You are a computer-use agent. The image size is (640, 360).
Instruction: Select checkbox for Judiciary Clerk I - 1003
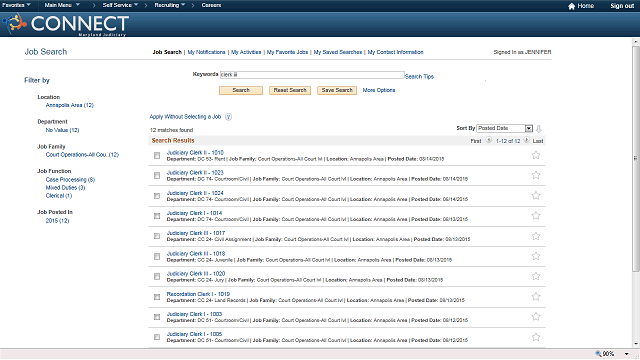click(157, 317)
